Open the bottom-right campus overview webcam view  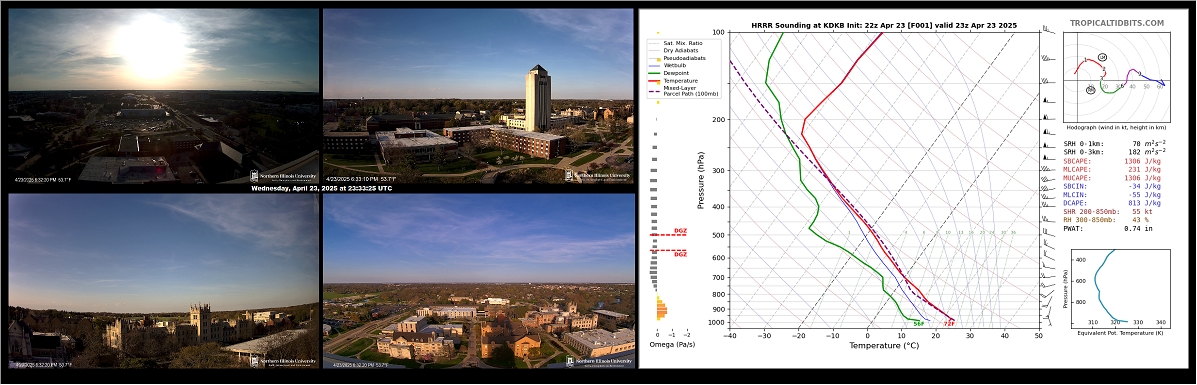[479, 280]
